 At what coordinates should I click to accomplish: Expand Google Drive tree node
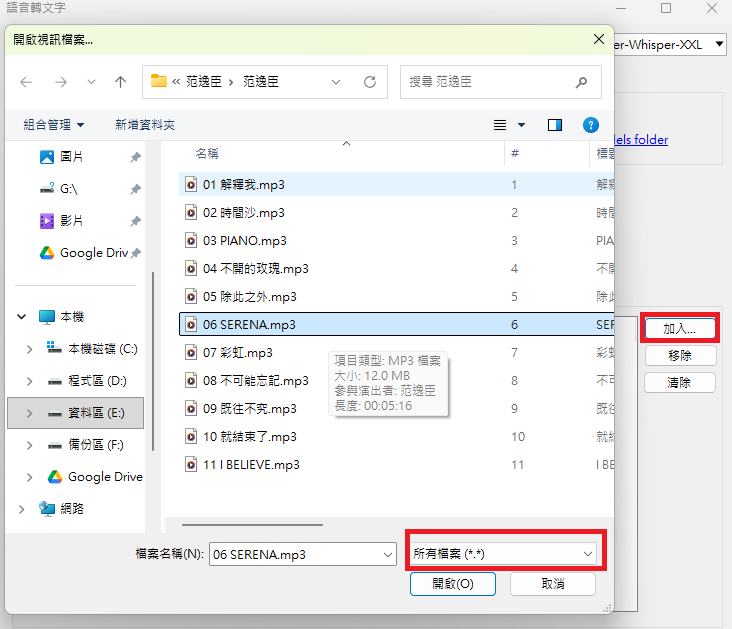29,477
